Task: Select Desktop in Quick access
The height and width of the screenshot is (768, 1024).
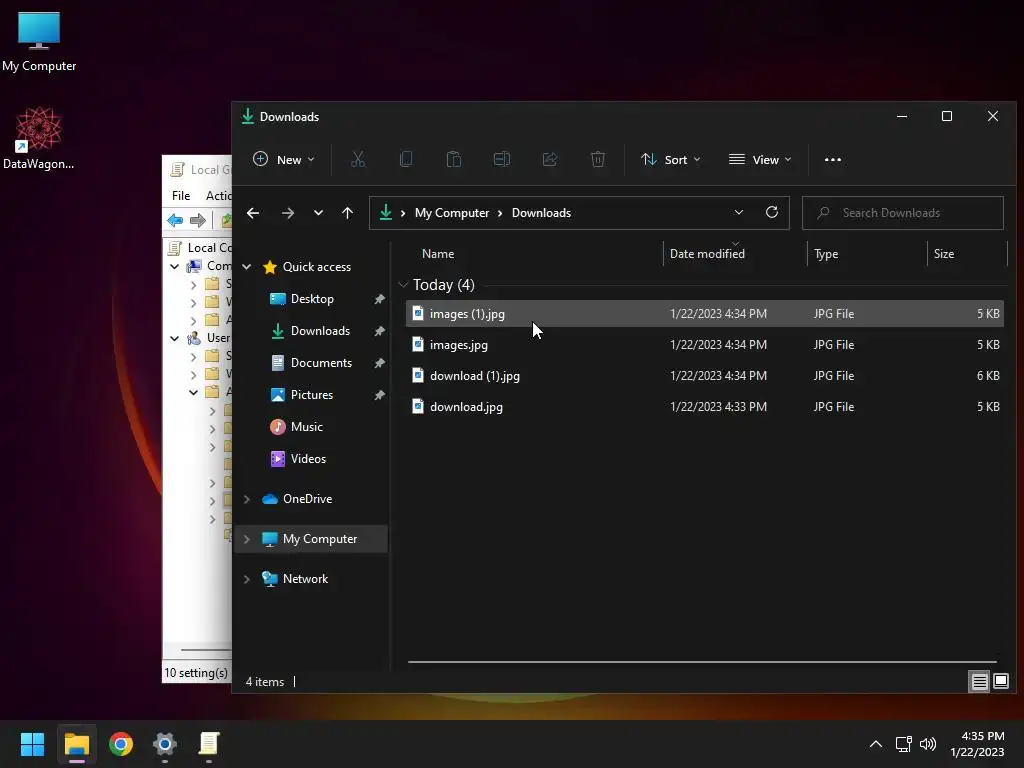Action: tap(312, 299)
